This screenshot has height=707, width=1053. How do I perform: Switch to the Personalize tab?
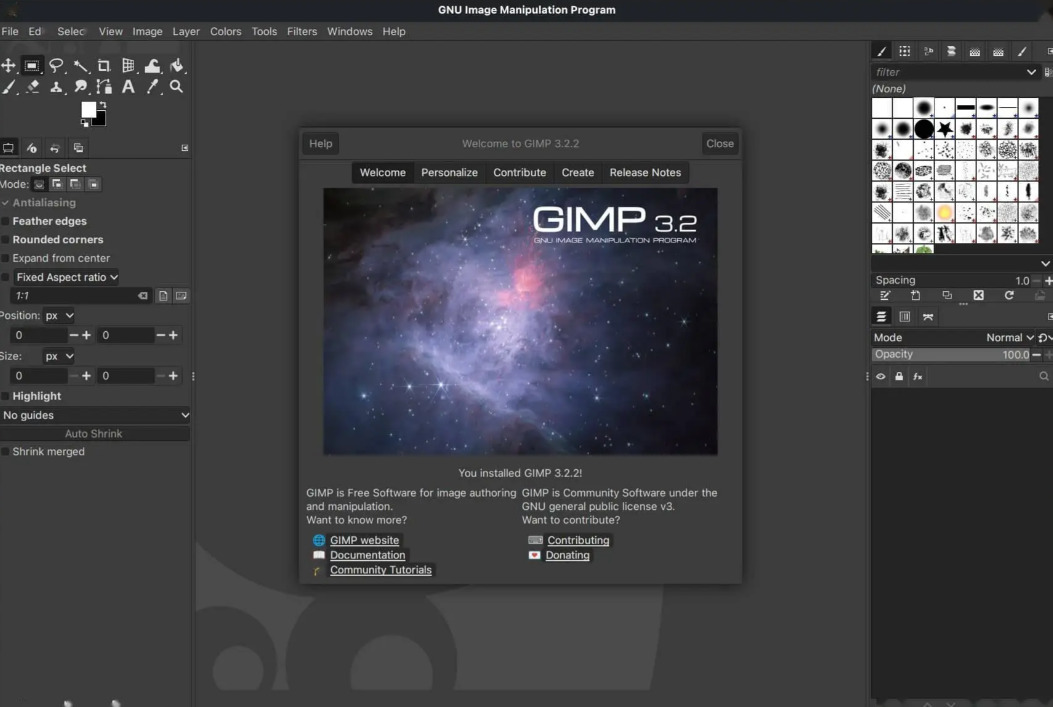click(x=449, y=173)
